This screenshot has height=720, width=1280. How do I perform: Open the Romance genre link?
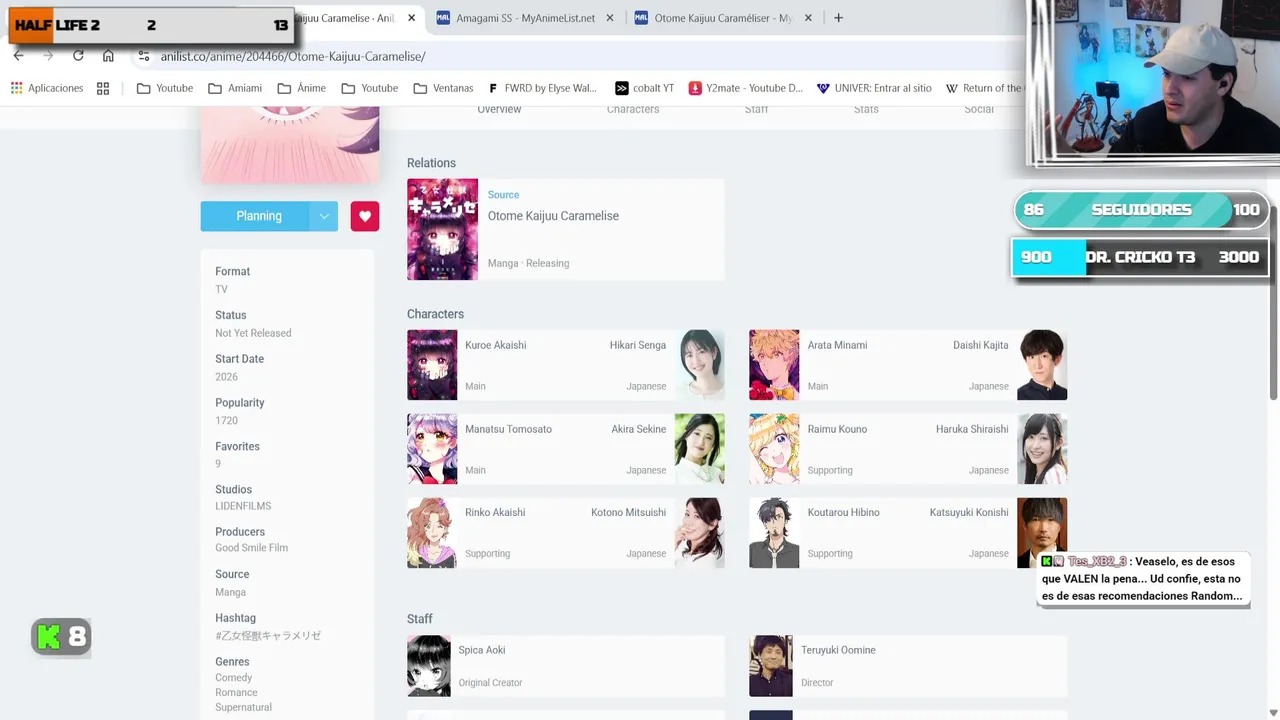pos(236,692)
